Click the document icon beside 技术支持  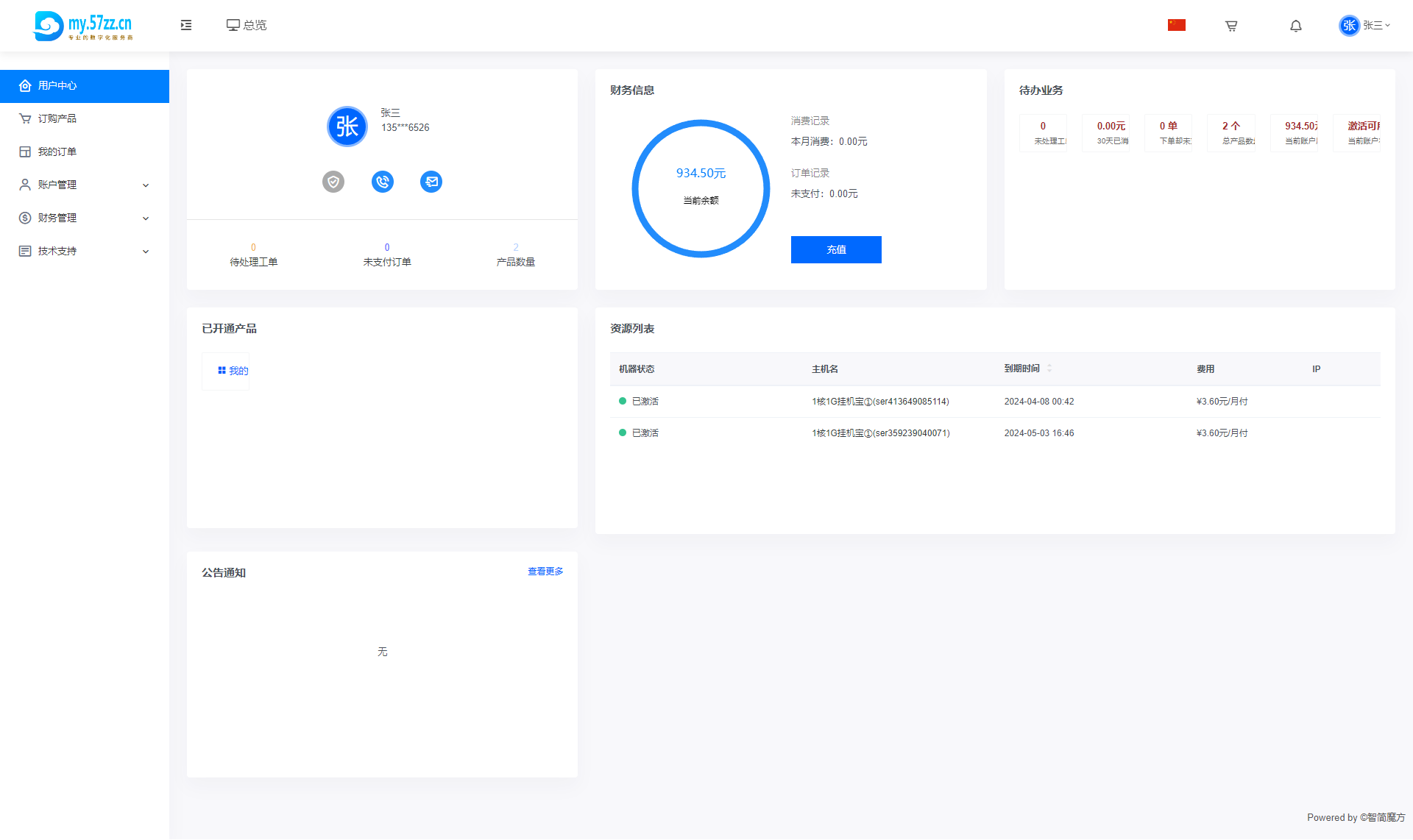(x=25, y=251)
